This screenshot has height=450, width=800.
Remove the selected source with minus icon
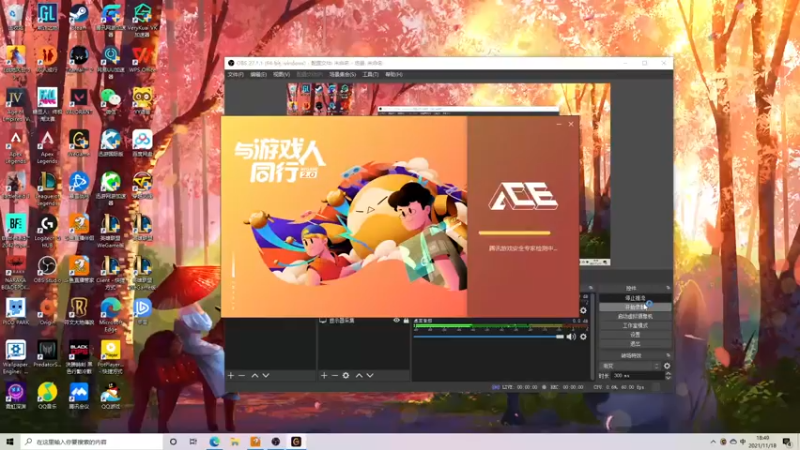pyautogui.click(x=335, y=376)
